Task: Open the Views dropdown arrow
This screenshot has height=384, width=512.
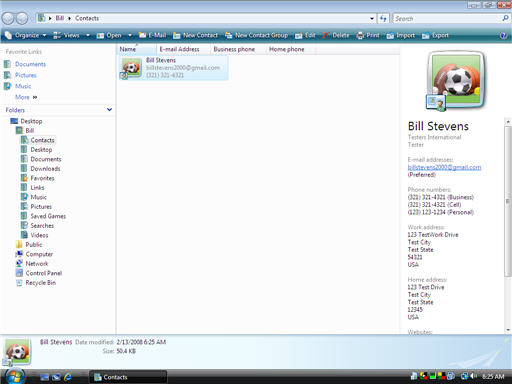Action: pyautogui.click(x=88, y=35)
